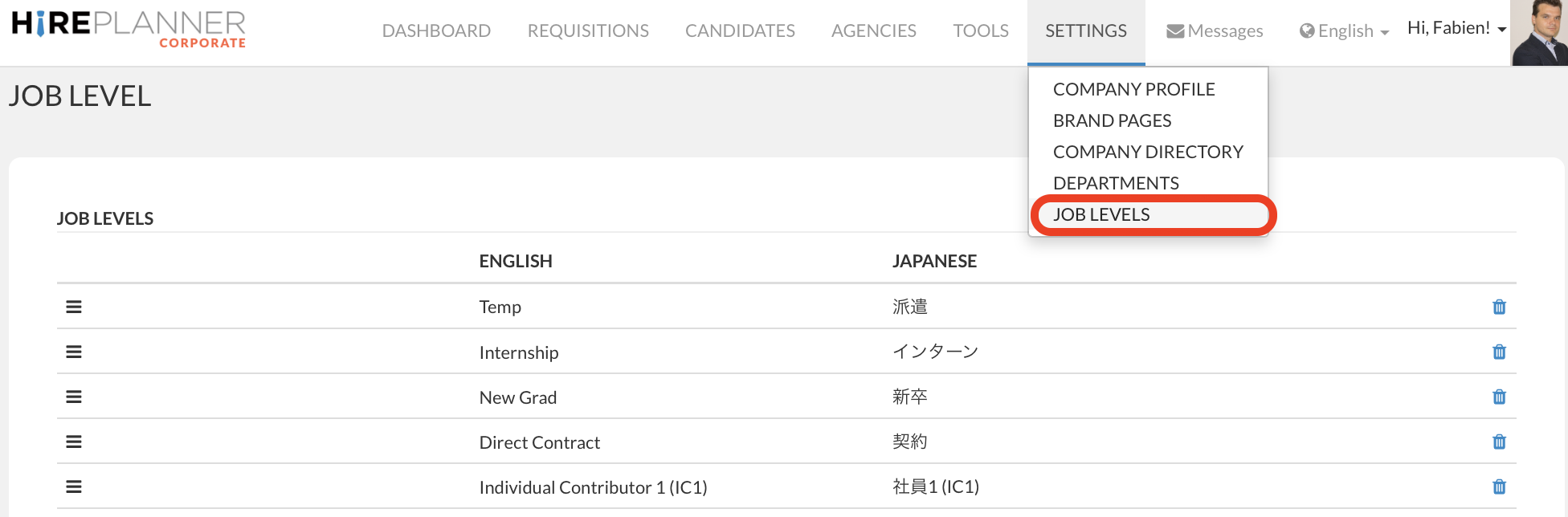1568x517 pixels.
Task: Open the Hi, Fabien! user menu
Action: point(1456,28)
